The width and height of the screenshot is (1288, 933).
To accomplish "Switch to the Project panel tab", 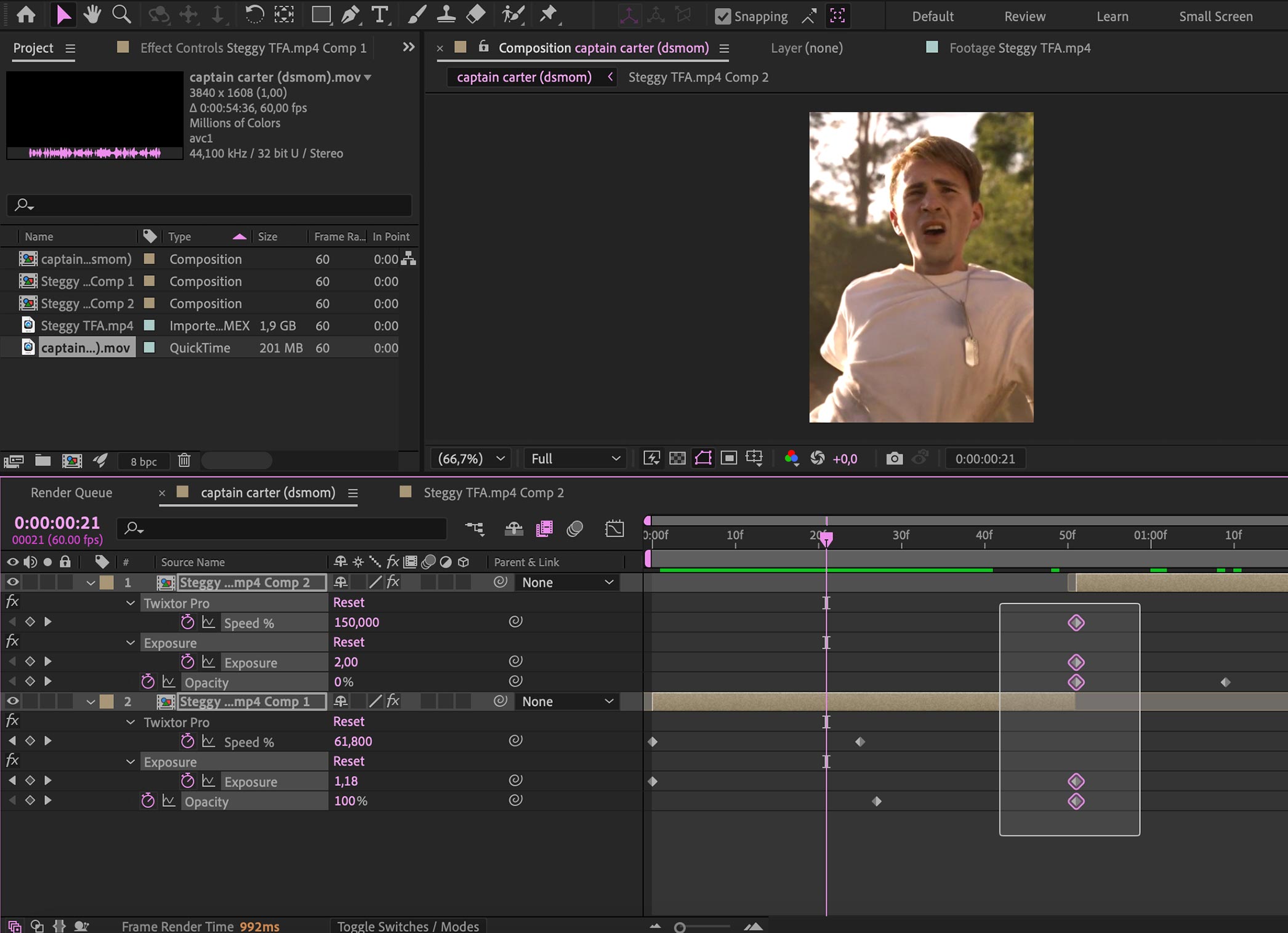I will [33, 48].
